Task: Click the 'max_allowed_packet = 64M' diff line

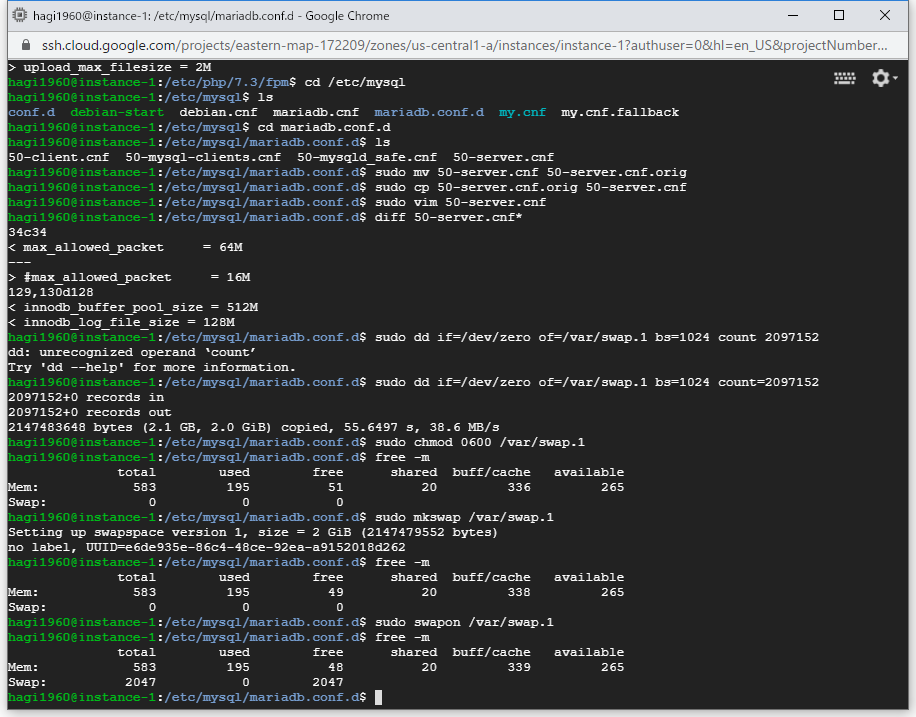Action: [125, 247]
